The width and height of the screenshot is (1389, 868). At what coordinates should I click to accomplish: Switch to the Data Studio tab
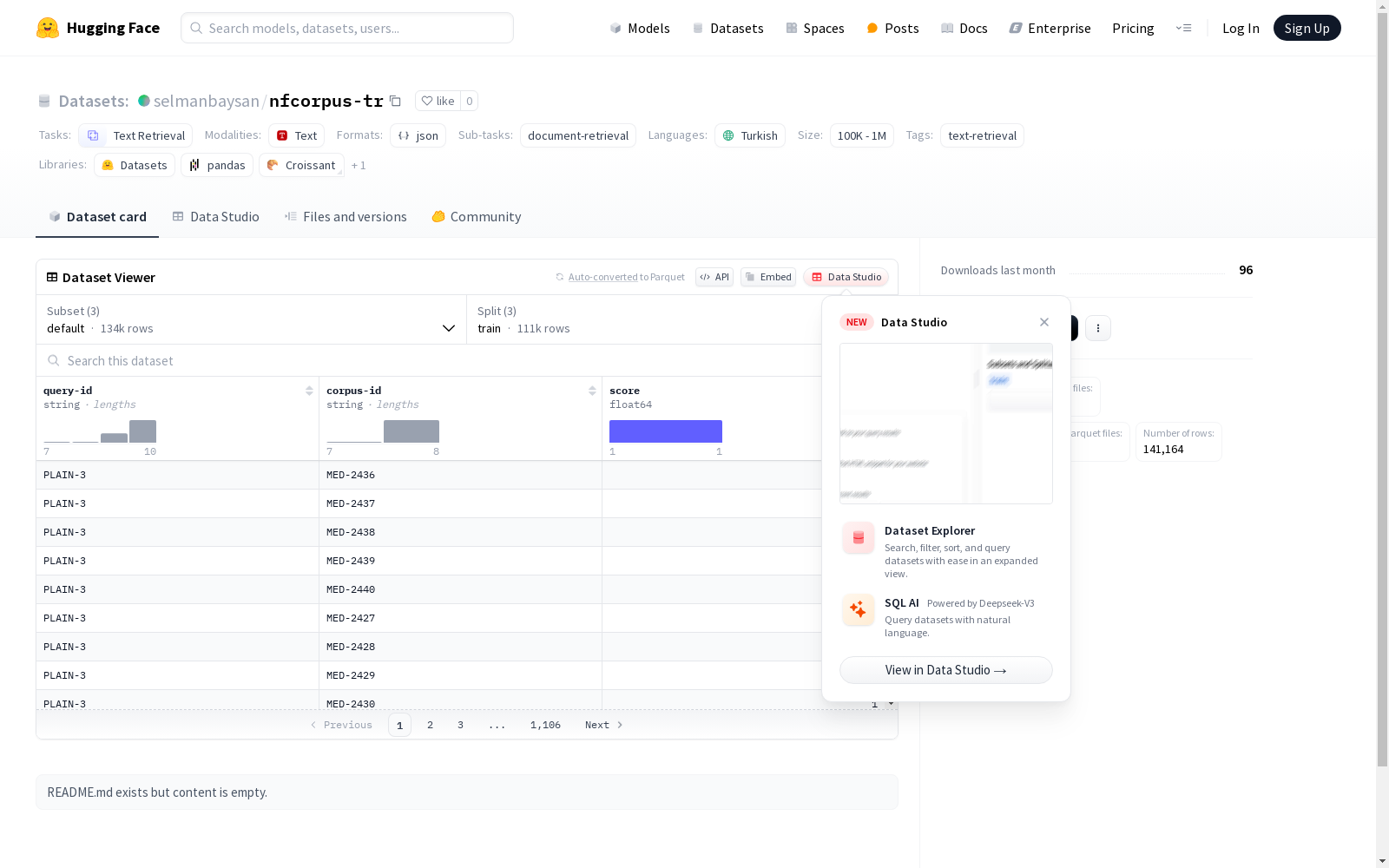pos(215,217)
